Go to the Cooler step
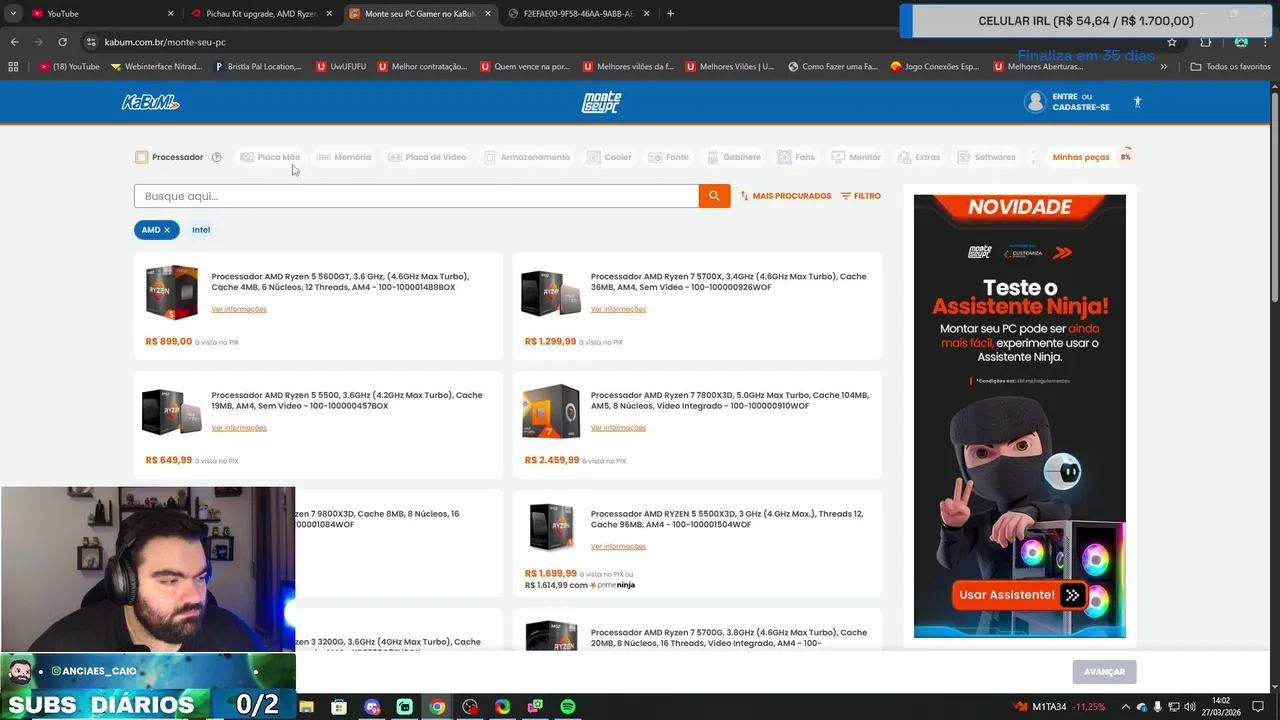Screen dimensions: 1280x720 coord(609,157)
